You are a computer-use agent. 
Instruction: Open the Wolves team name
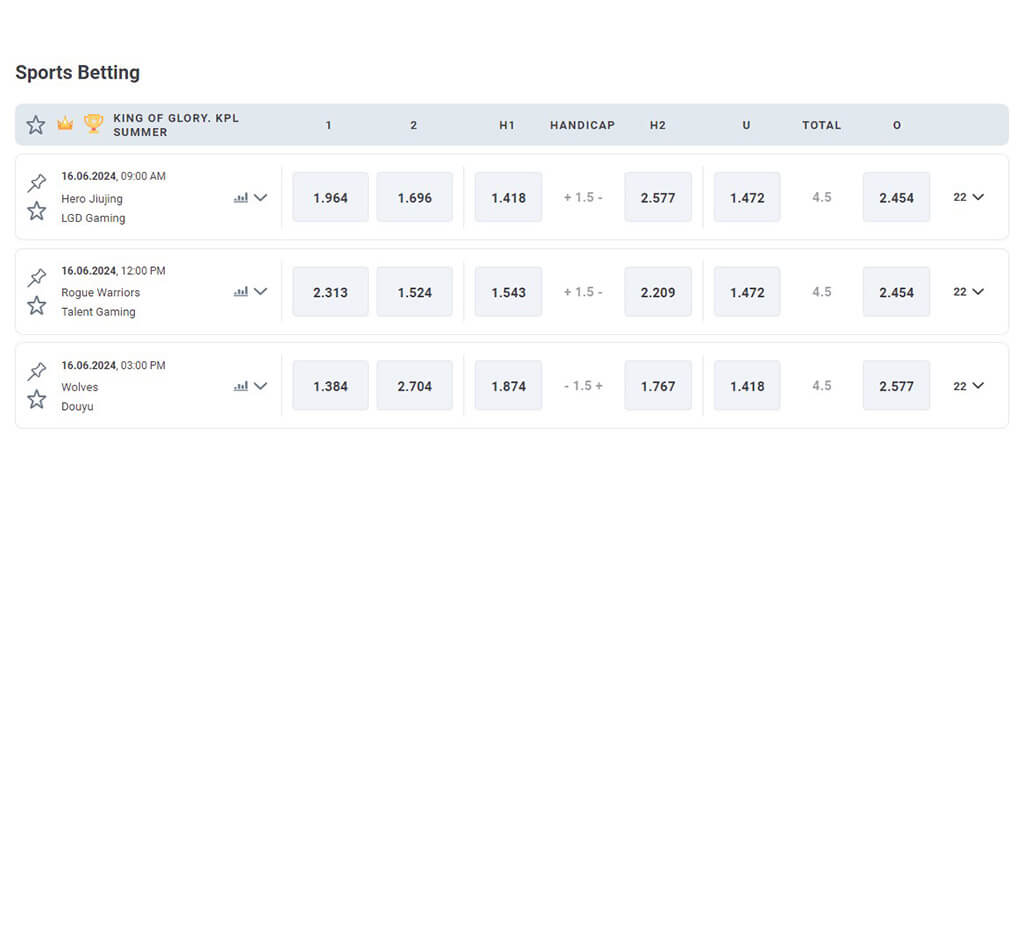point(80,387)
